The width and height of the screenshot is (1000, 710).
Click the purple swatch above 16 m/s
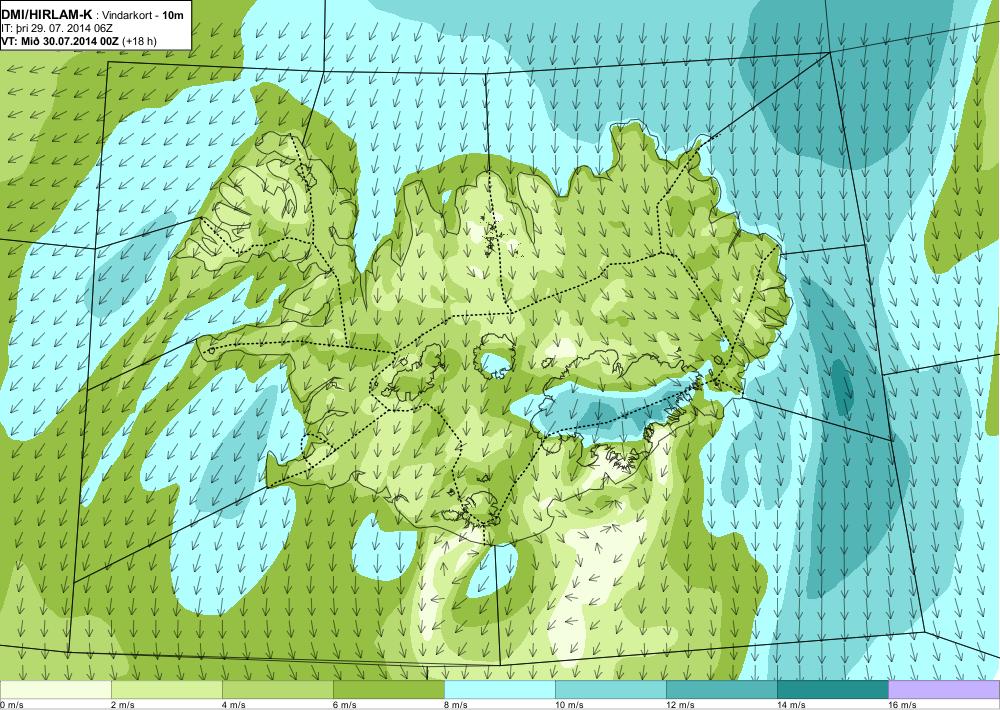944,690
